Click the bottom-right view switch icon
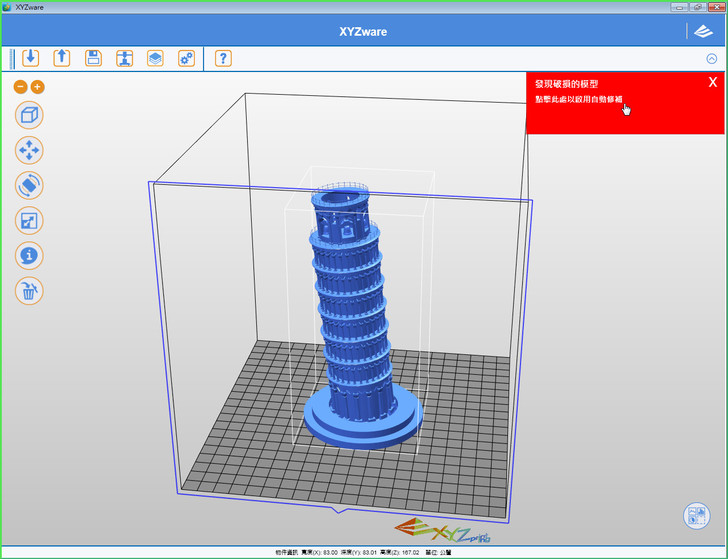The height and width of the screenshot is (559, 728). [x=696, y=516]
